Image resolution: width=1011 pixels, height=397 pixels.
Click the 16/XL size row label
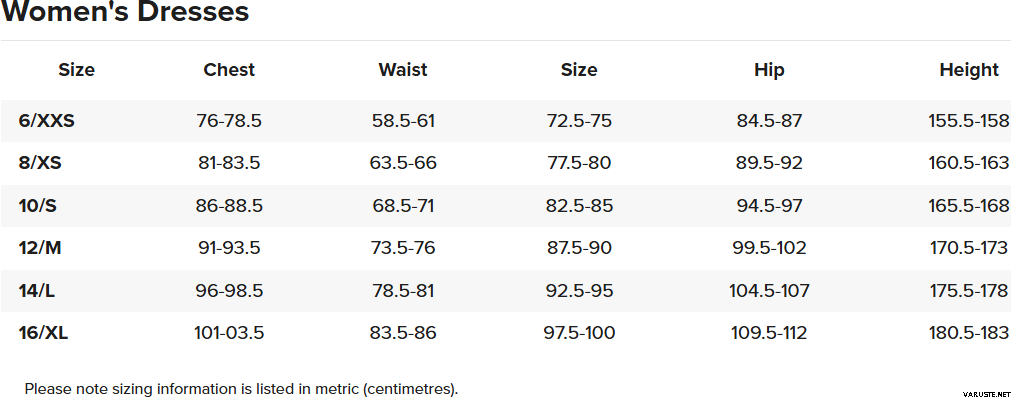click(43, 333)
